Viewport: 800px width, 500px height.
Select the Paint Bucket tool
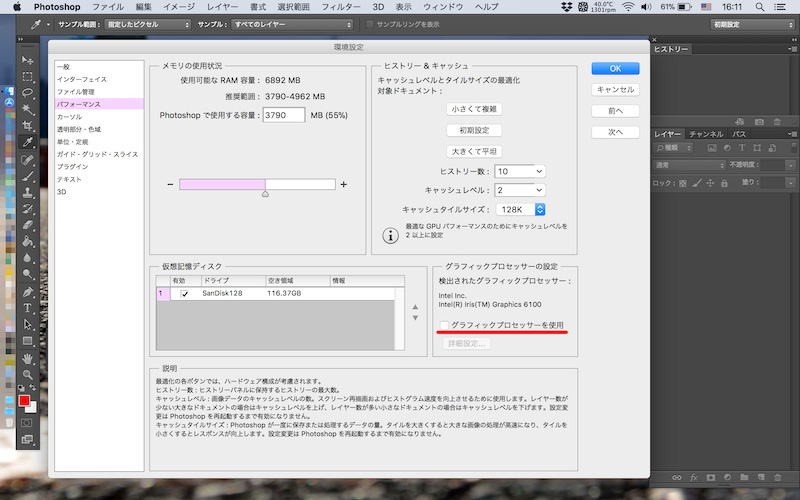(28, 241)
